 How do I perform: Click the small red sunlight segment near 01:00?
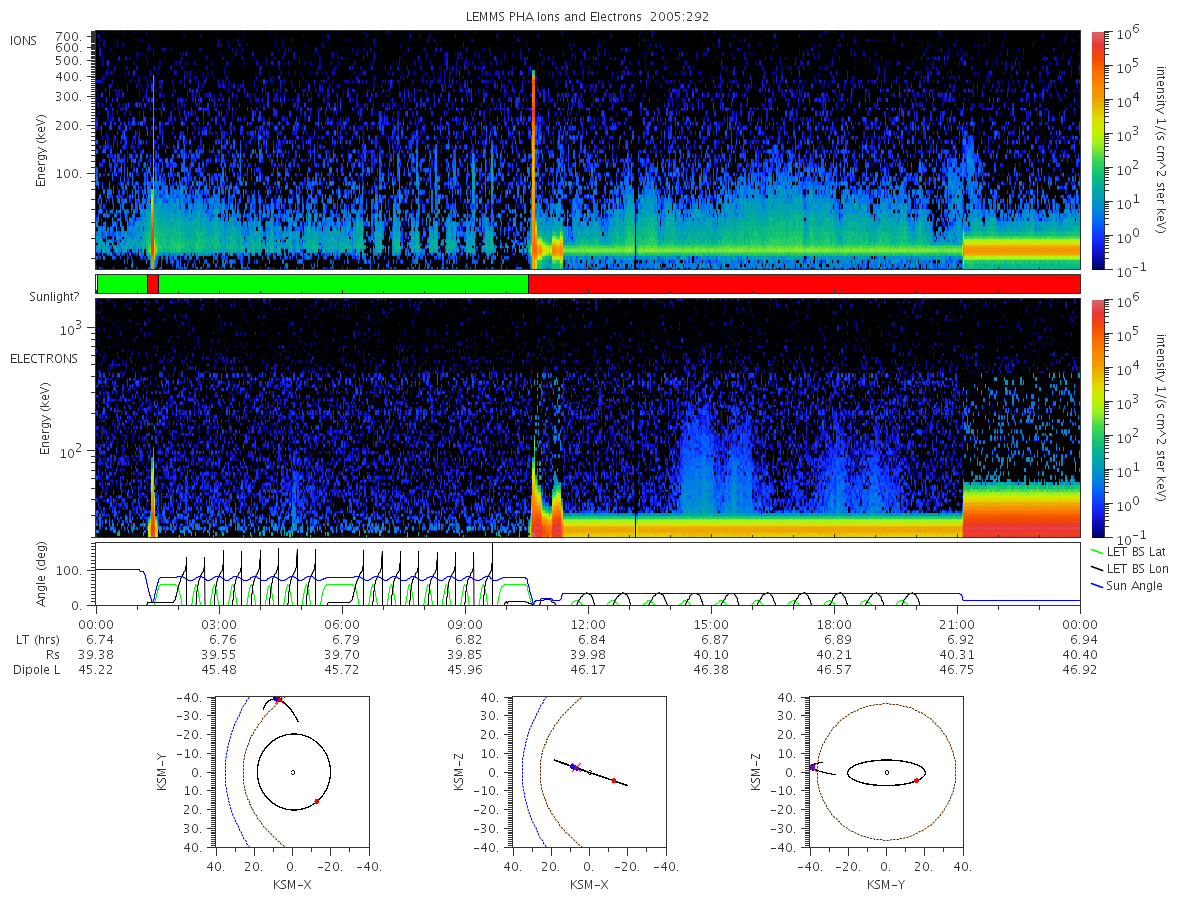coord(152,284)
